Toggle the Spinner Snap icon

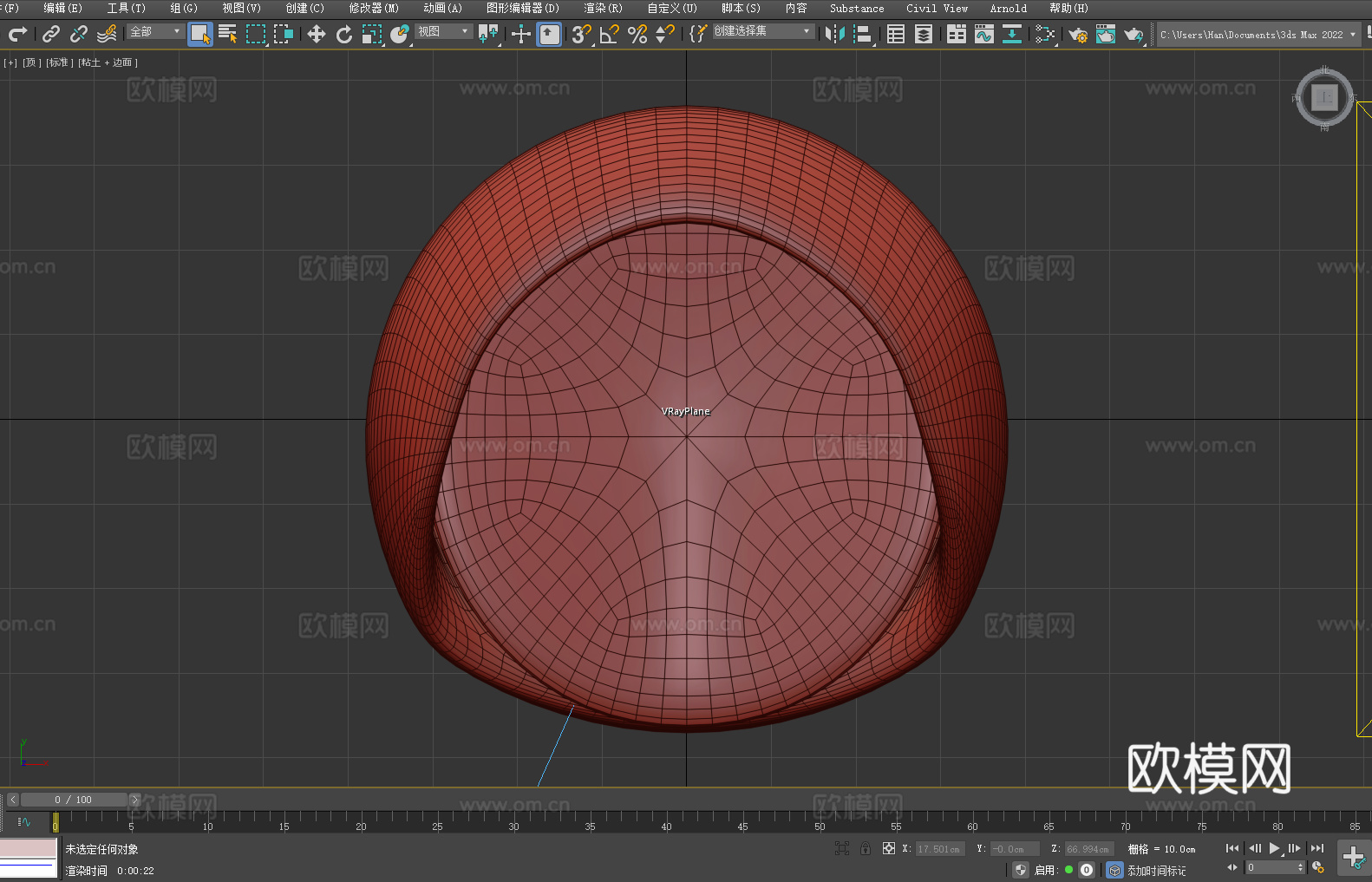665,34
